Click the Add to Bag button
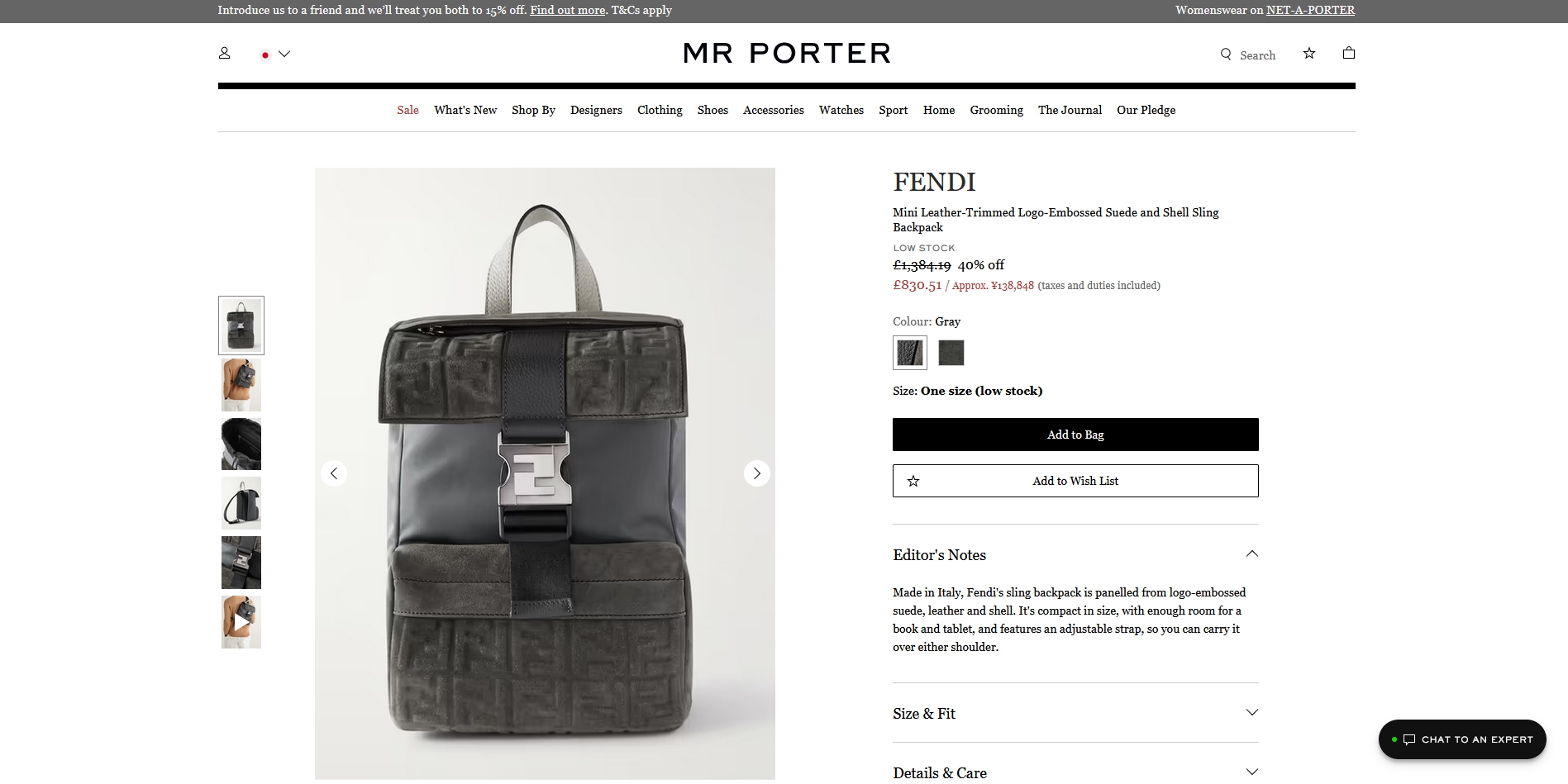 click(x=1075, y=435)
